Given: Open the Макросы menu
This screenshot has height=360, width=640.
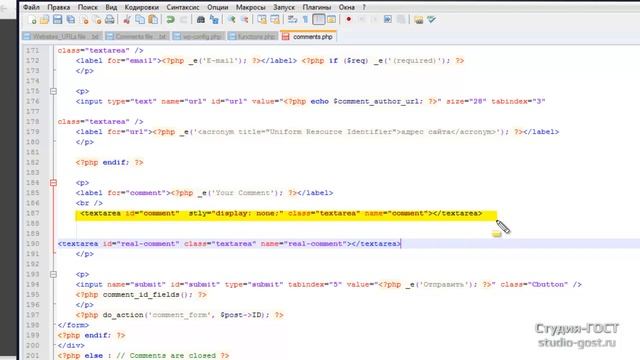Looking at the screenshot, I should (251, 7).
